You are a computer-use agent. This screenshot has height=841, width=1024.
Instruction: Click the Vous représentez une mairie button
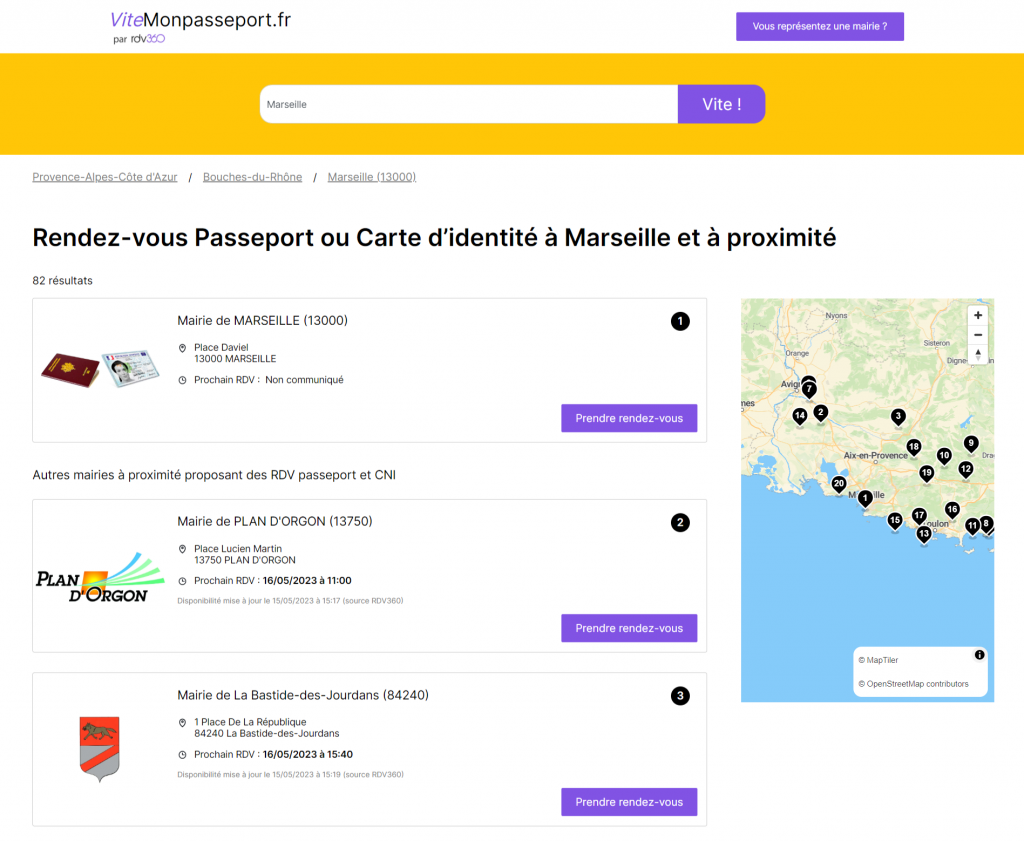(819, 26)
